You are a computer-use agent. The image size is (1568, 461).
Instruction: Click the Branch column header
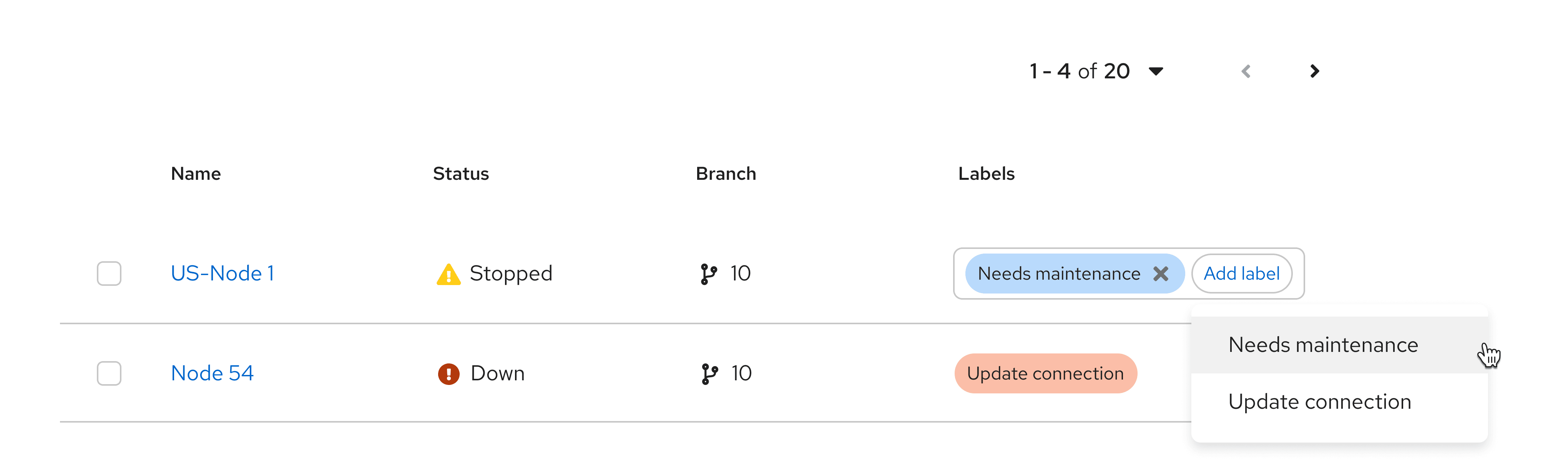pyautogui.click(x=726, y=174)
